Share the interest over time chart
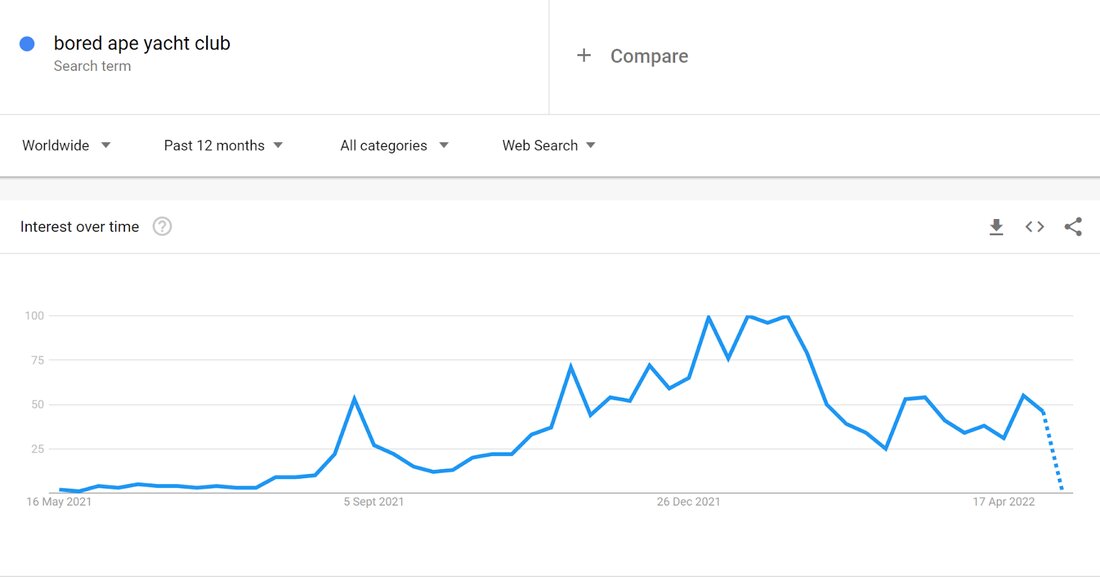Image resolution: width=1100 pixels, height=577 pixels. point(1073,227)
